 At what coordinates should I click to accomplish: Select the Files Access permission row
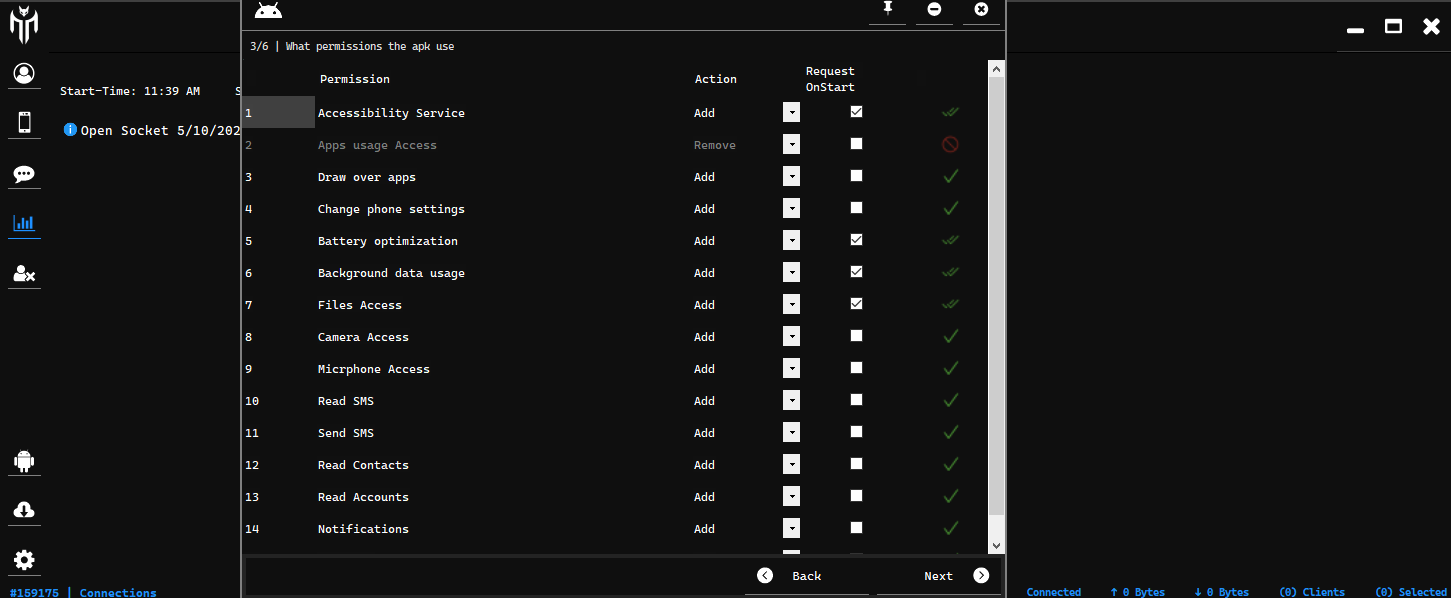[x=360, y=305]
